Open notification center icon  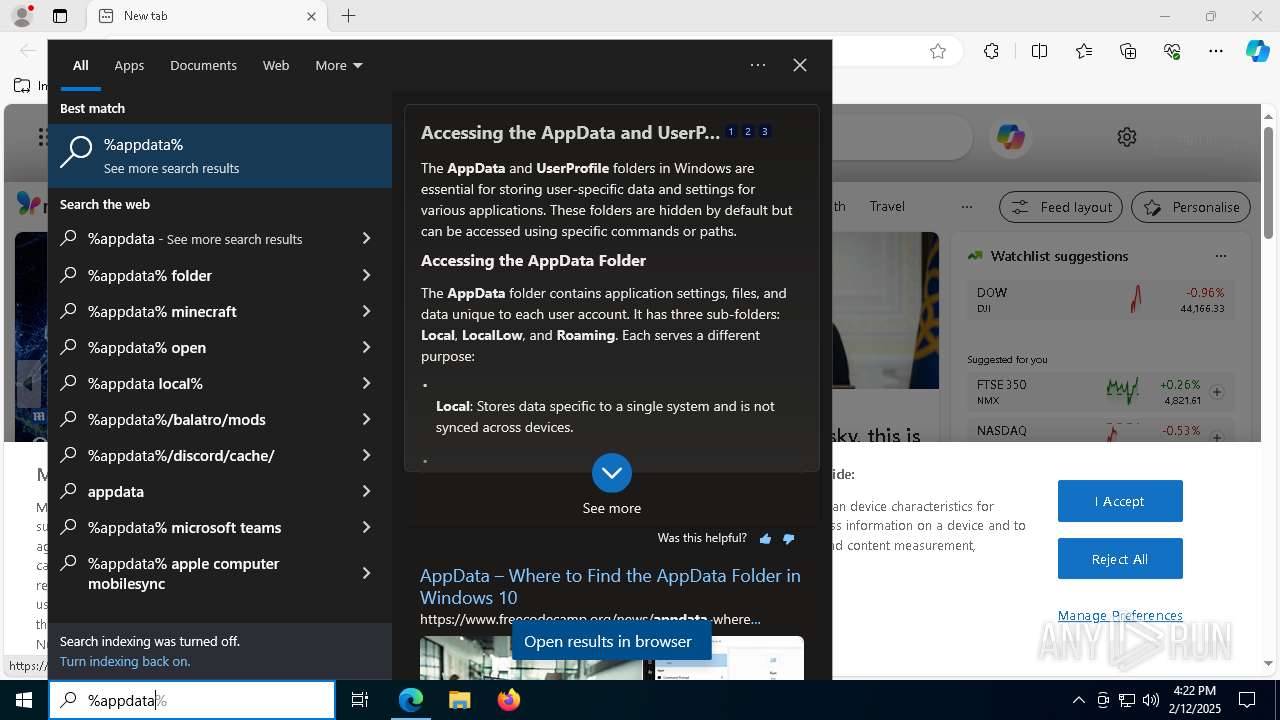1247,700
